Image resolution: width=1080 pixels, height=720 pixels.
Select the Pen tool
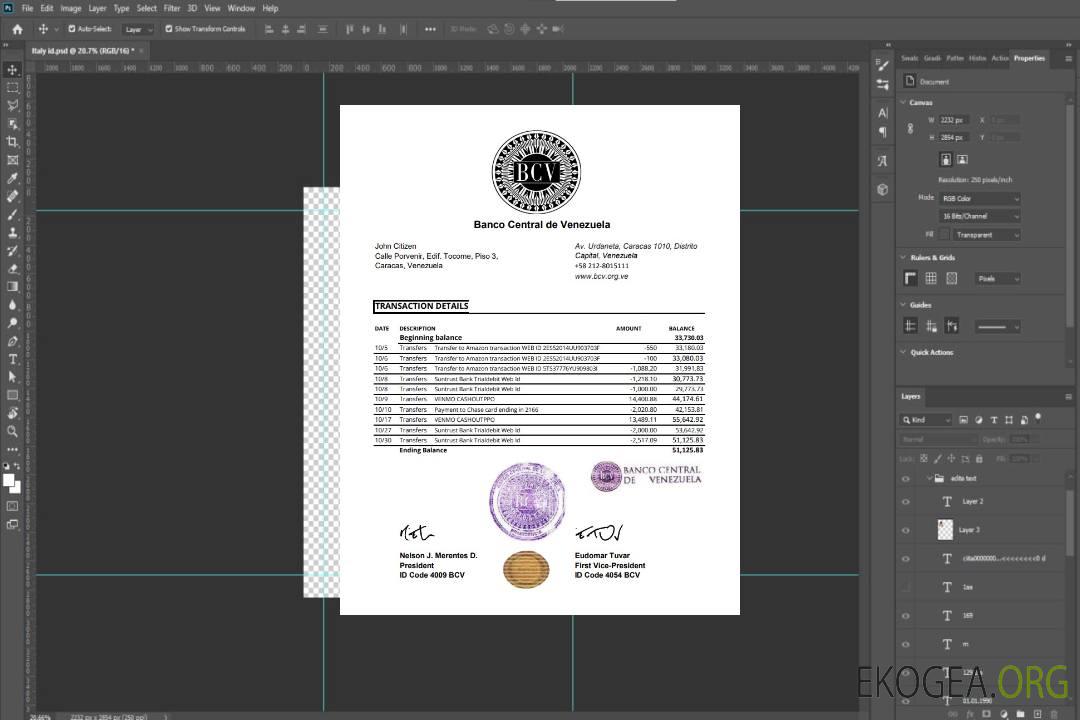pos(12,341)
